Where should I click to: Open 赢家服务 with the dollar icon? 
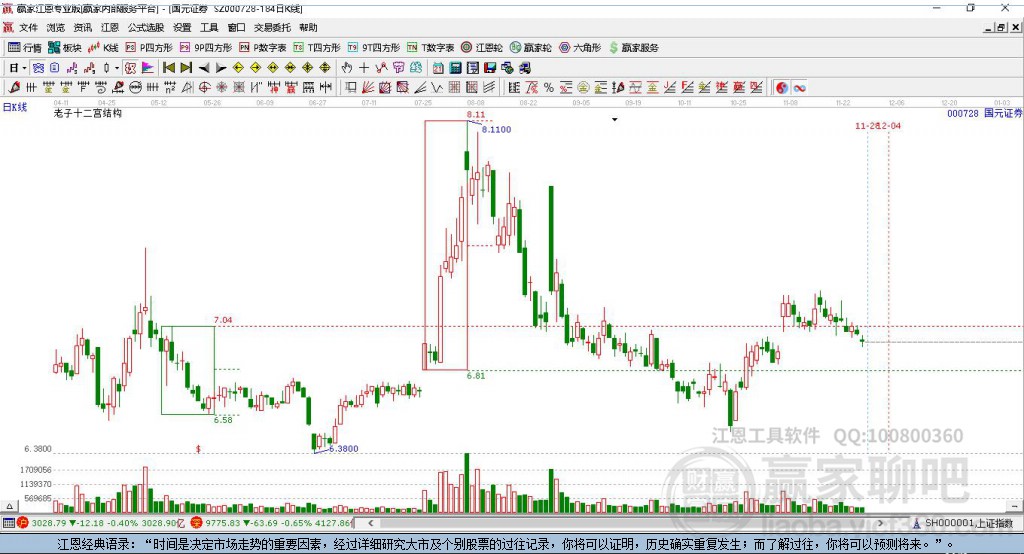(x=633, y=48)
